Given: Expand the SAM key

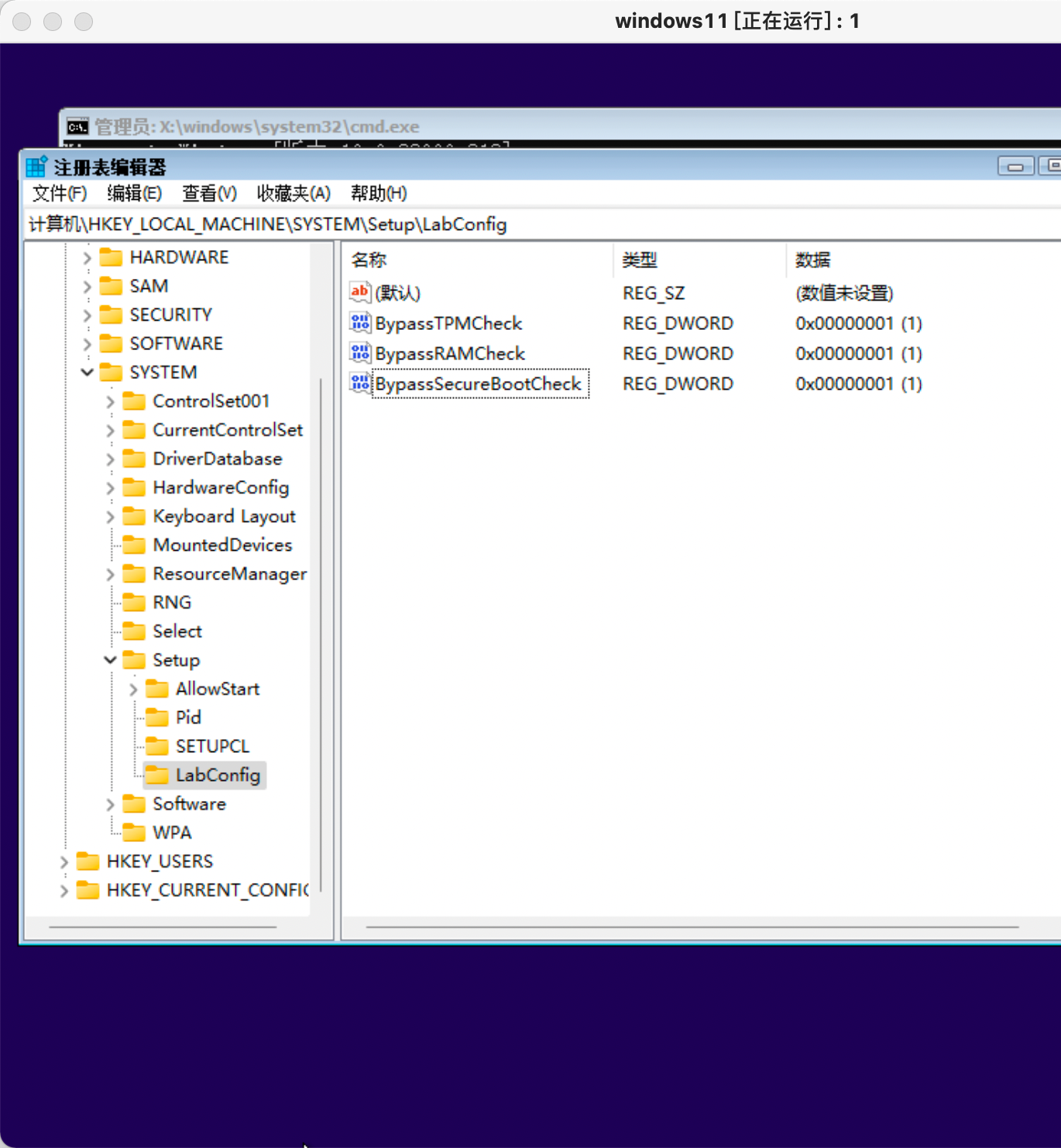Looking at the screenshot, I should 87,287.
